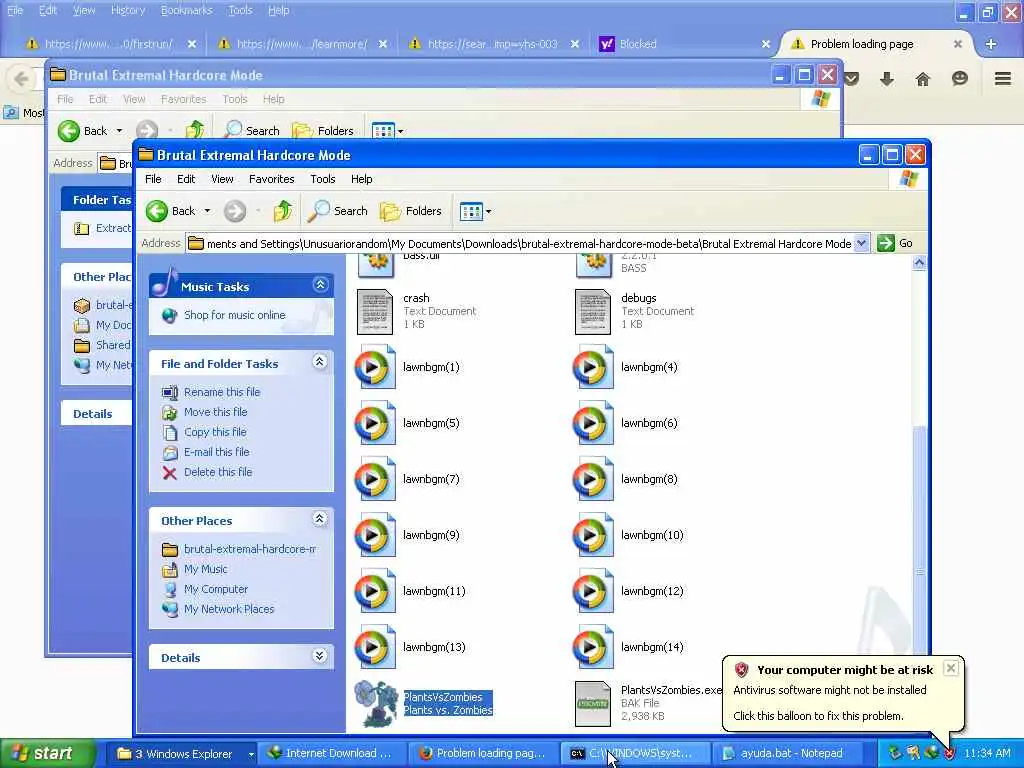Select lawnbgm(8) media file icon
This screenshot has height=768, width=1024.
[x=593, y=479]
